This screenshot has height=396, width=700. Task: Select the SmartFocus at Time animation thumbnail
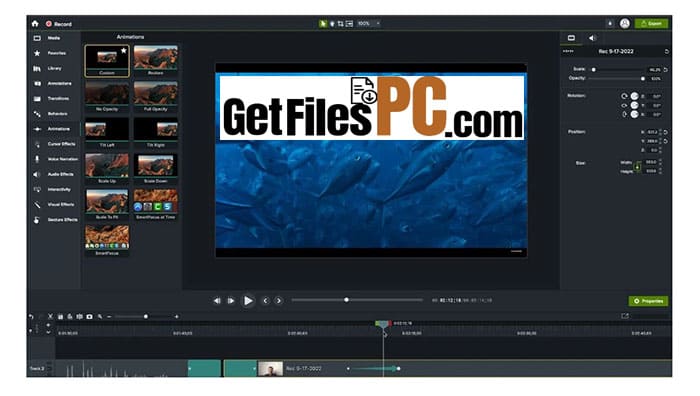pos(155,204)
